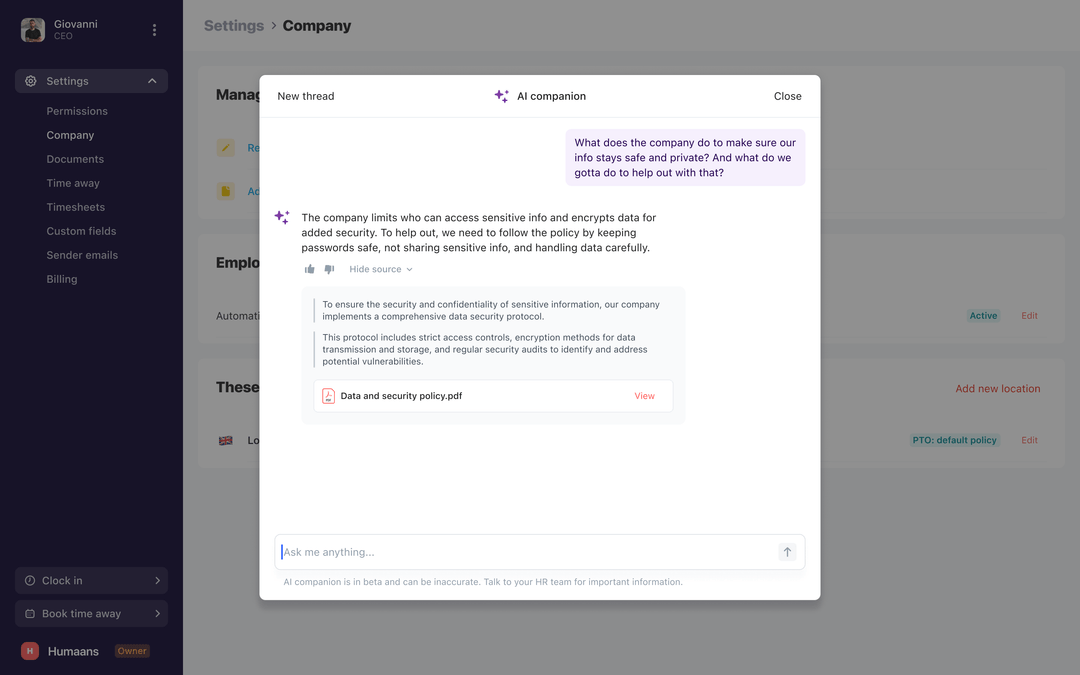Click the AI companion sparkle icon in header
1080x675 pixels.
tap(501, 96)
